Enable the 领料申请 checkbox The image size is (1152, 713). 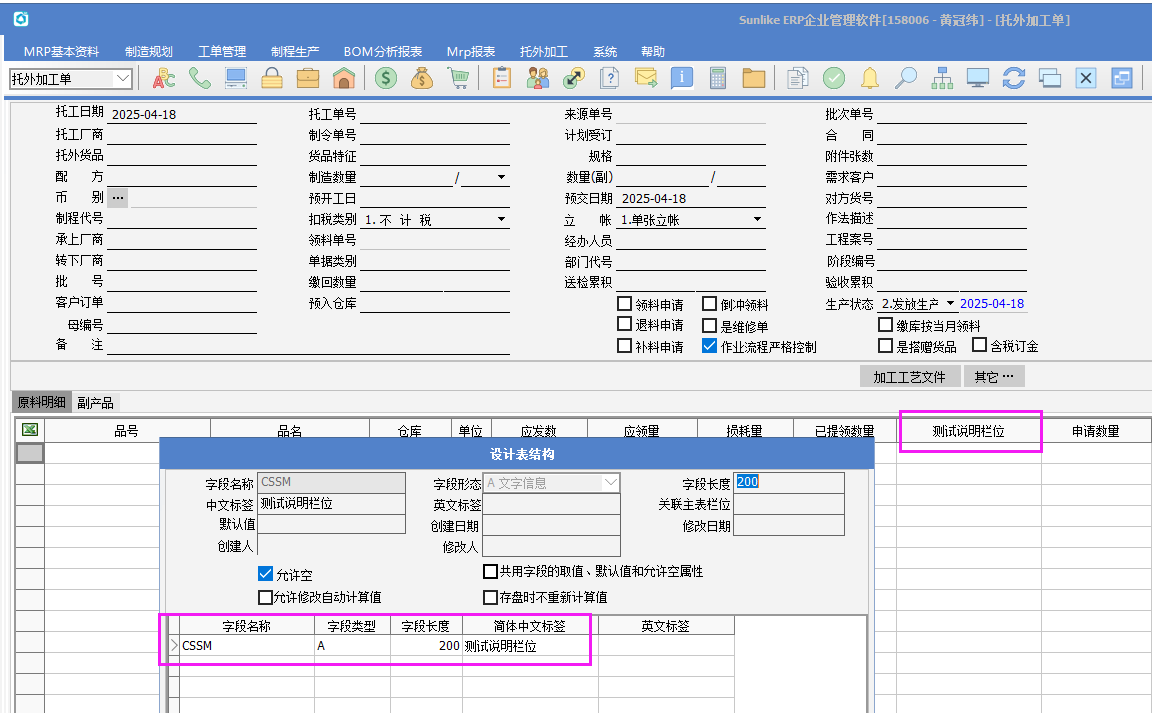click(x=625, y=305)
